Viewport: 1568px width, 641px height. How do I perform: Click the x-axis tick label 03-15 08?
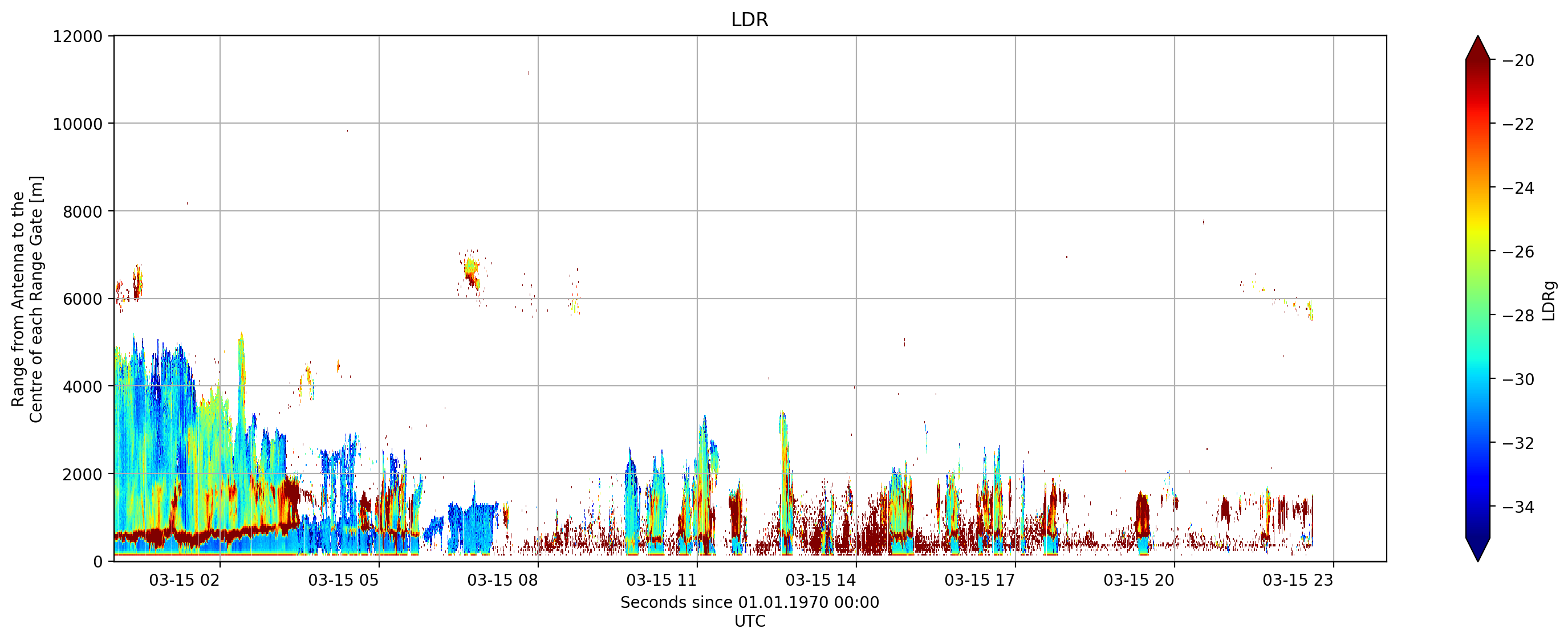coord(502,580)
